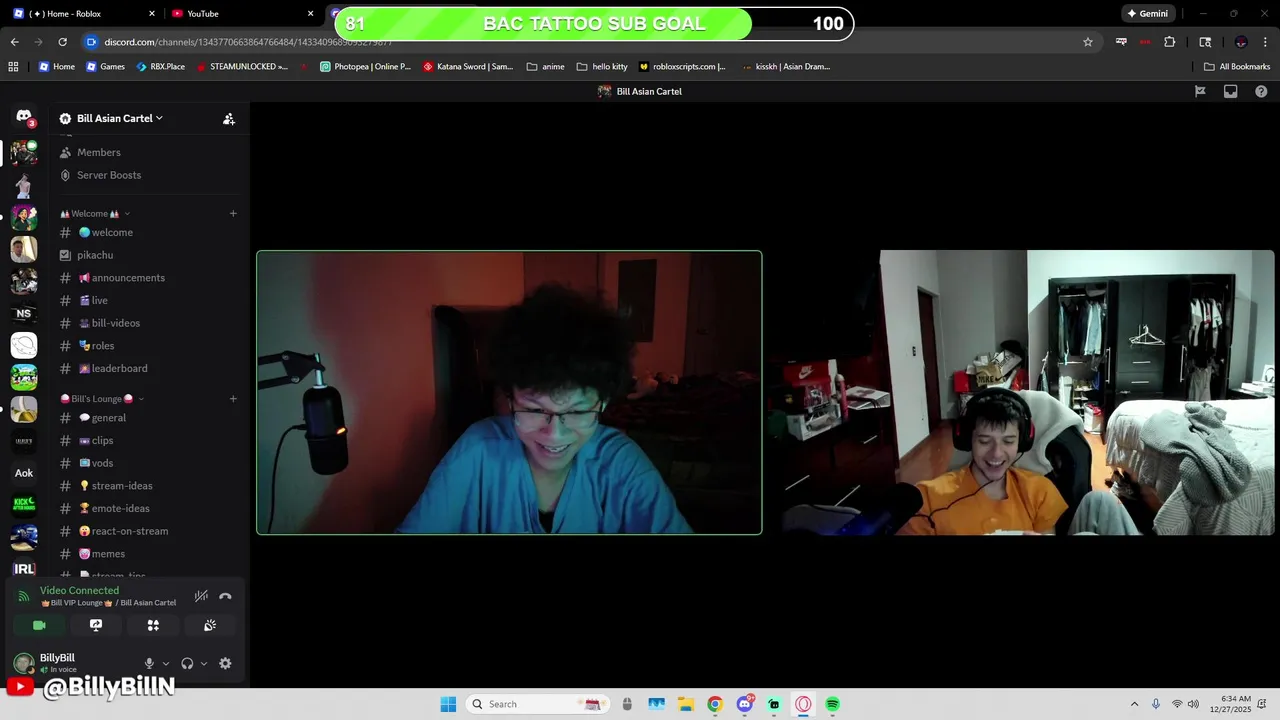Select the Aok server icon

click(x=24, y=473)
